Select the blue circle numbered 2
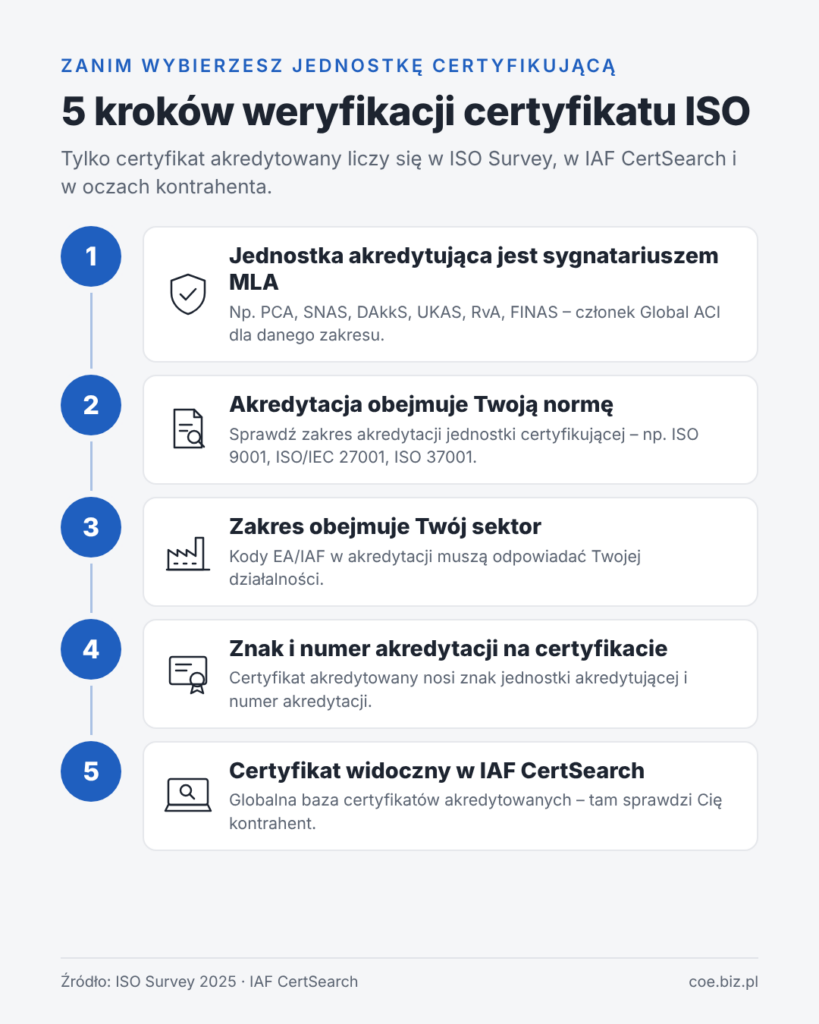 pos(91,405)
